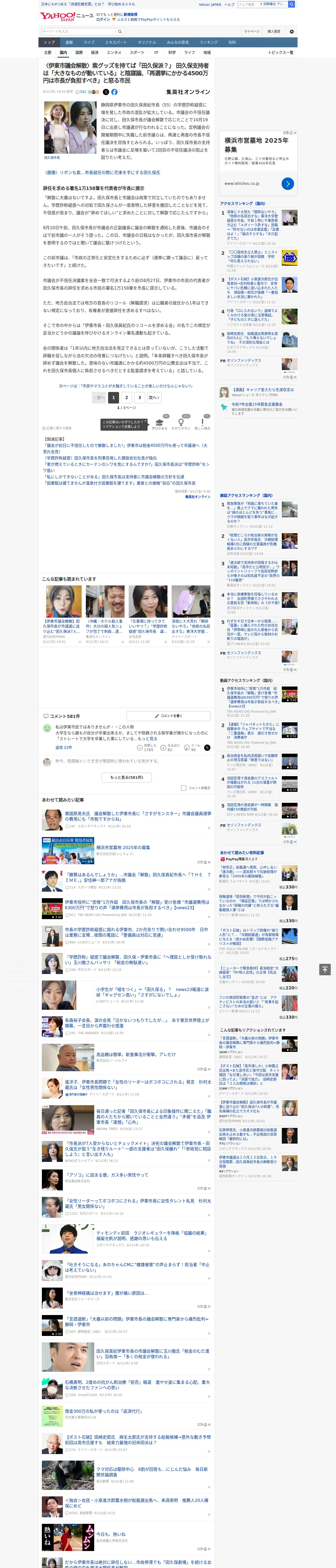Click マイページ button

[x=252, y=32]
